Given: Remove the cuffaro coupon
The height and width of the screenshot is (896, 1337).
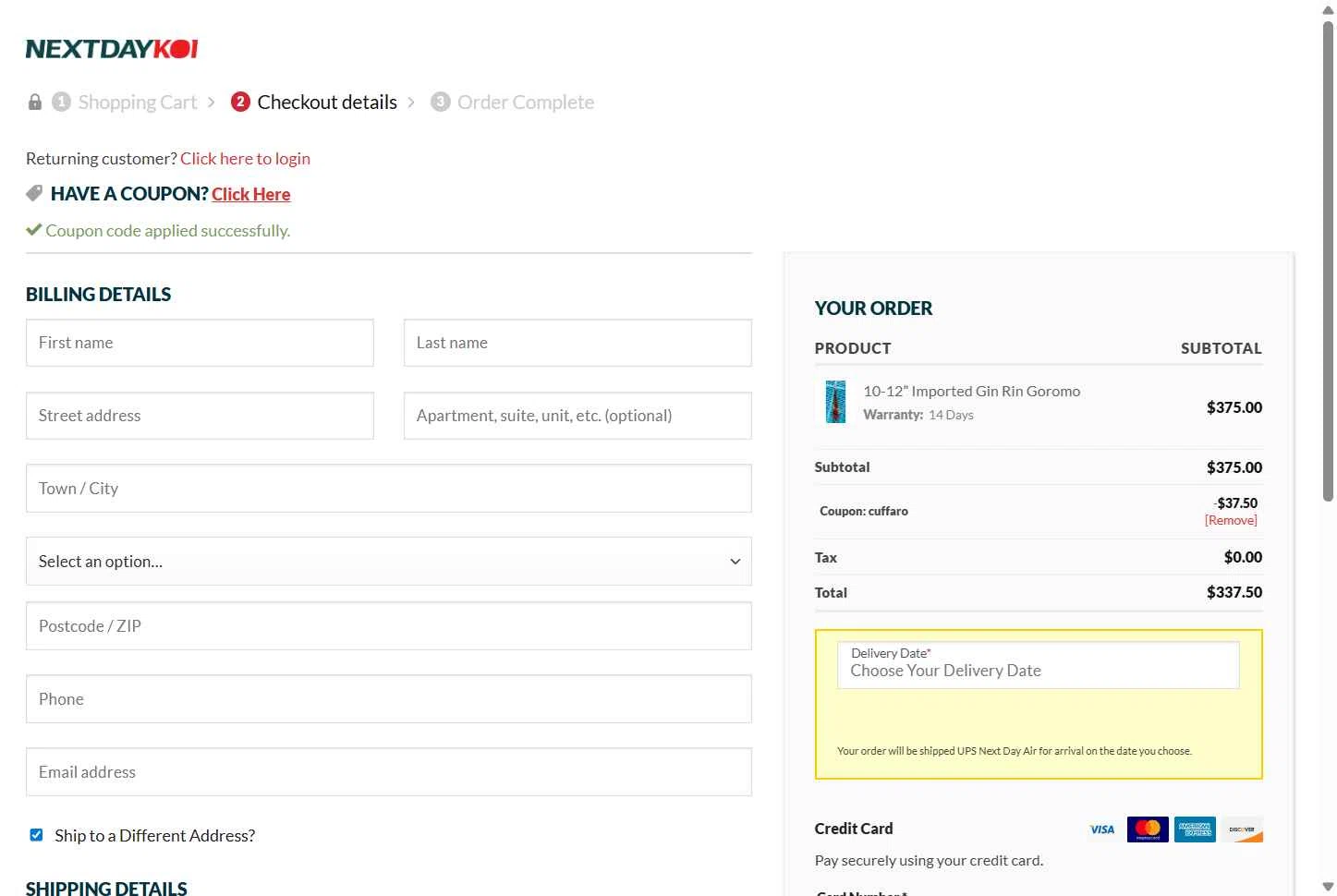Looking at the screenshot, I should [1231, 520].
